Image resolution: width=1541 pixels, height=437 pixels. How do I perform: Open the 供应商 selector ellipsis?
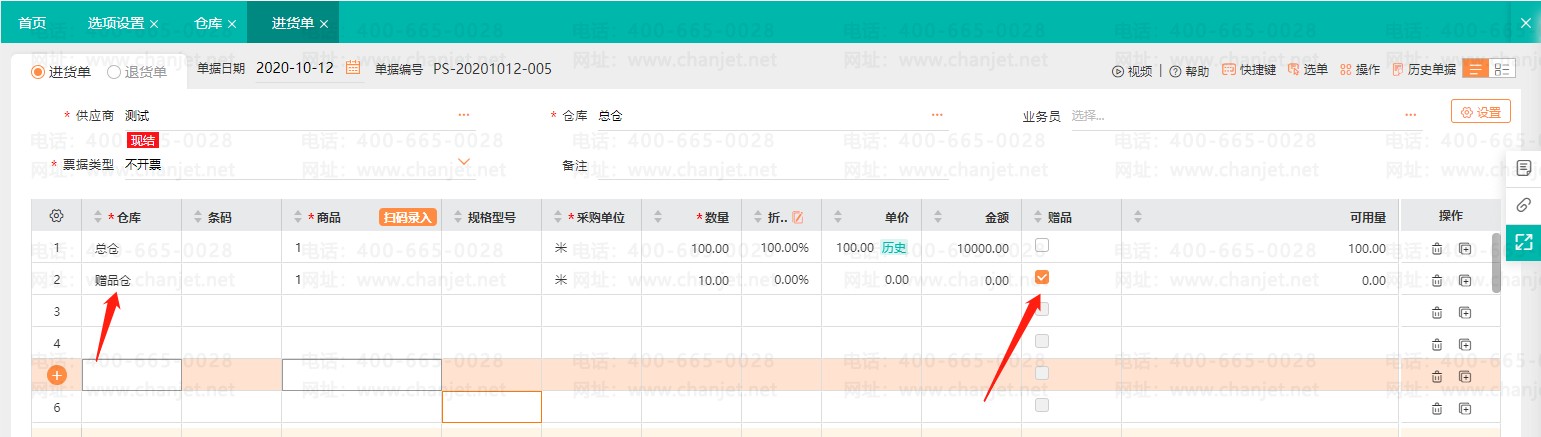click(x=464, y=116)
